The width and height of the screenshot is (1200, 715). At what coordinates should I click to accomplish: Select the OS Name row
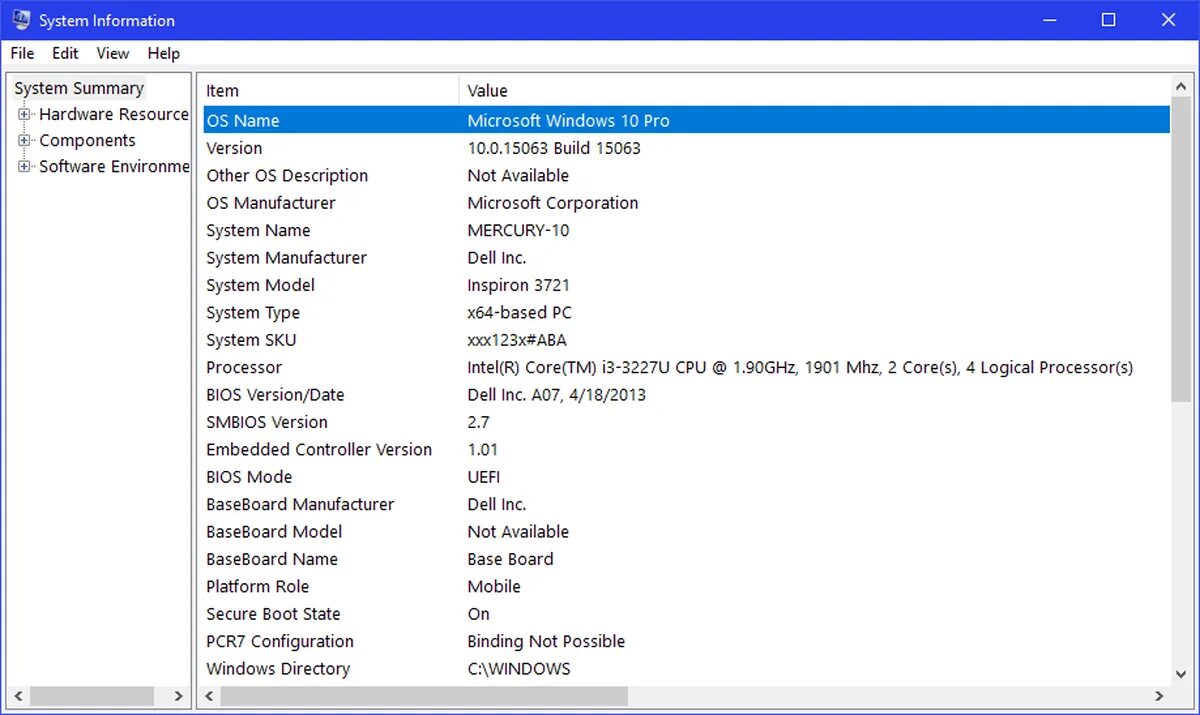686,120
